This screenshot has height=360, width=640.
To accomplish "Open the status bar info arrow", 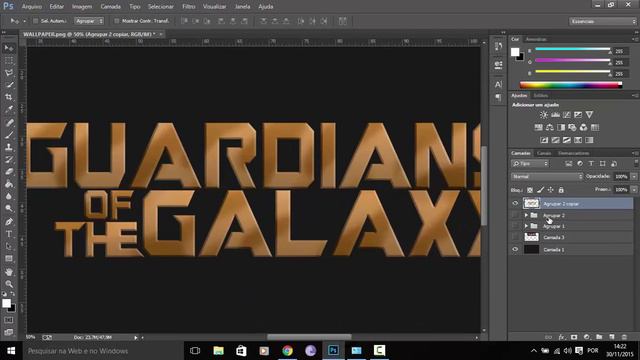I will pos(136,338).
